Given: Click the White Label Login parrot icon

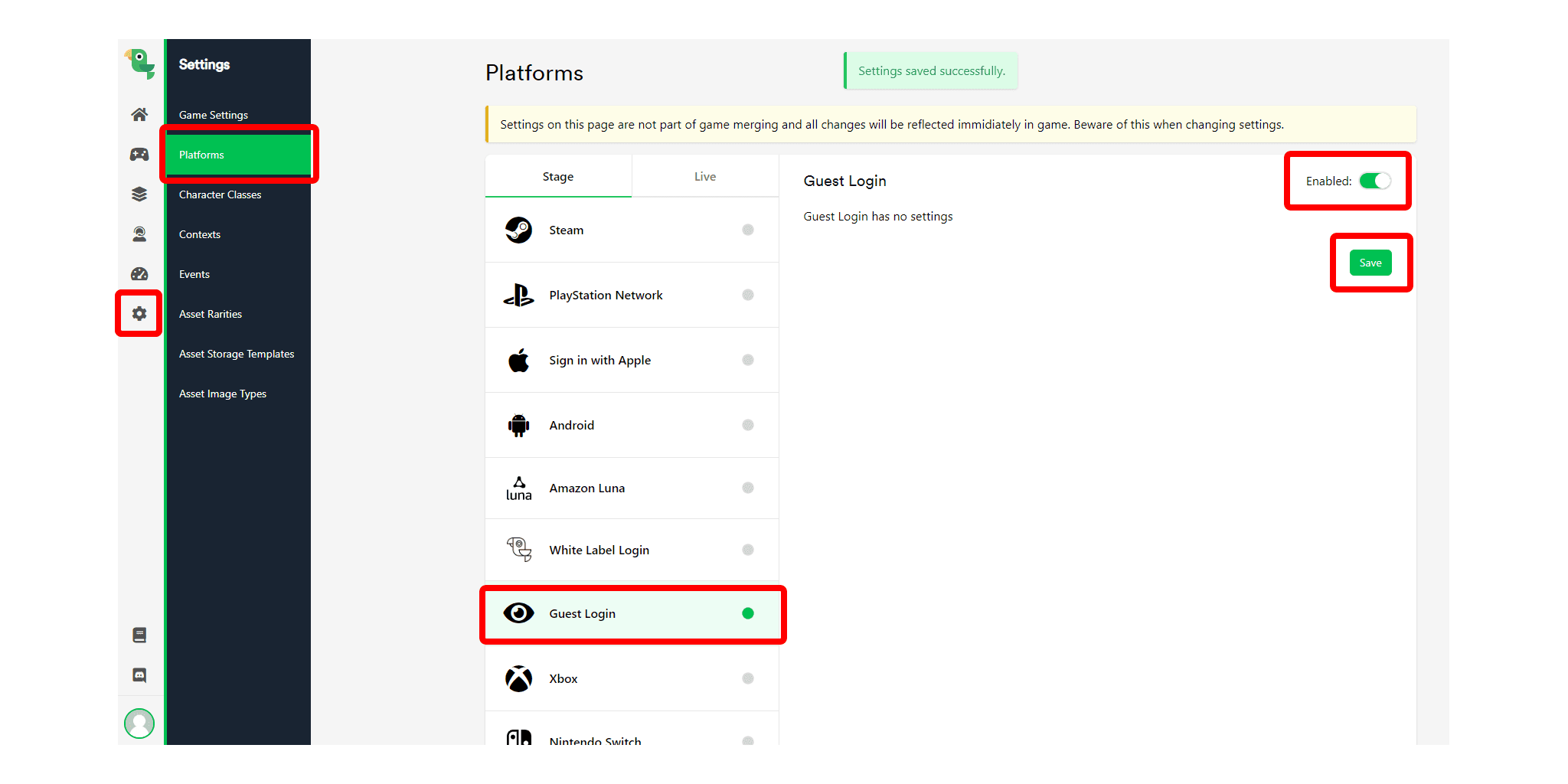Looking at the screenshot, I should [x=519, y=550].
